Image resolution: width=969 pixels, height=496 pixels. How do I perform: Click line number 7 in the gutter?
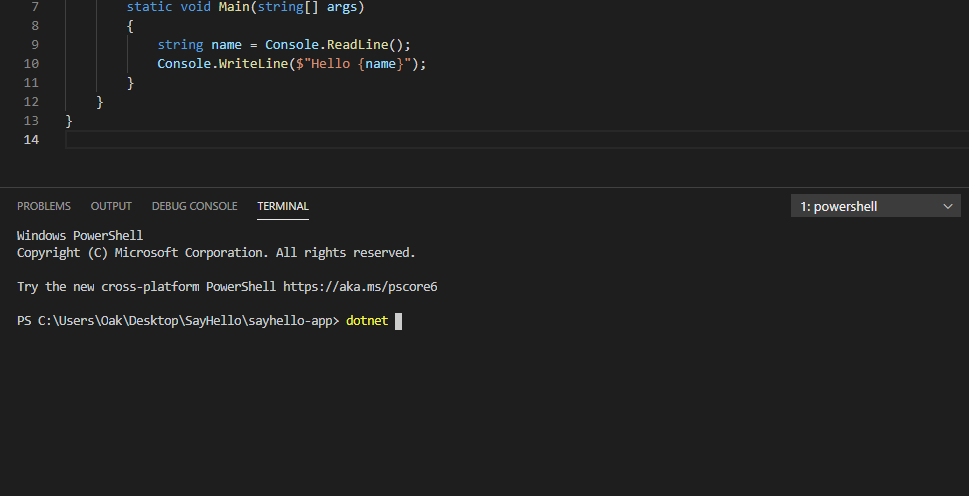35,7
